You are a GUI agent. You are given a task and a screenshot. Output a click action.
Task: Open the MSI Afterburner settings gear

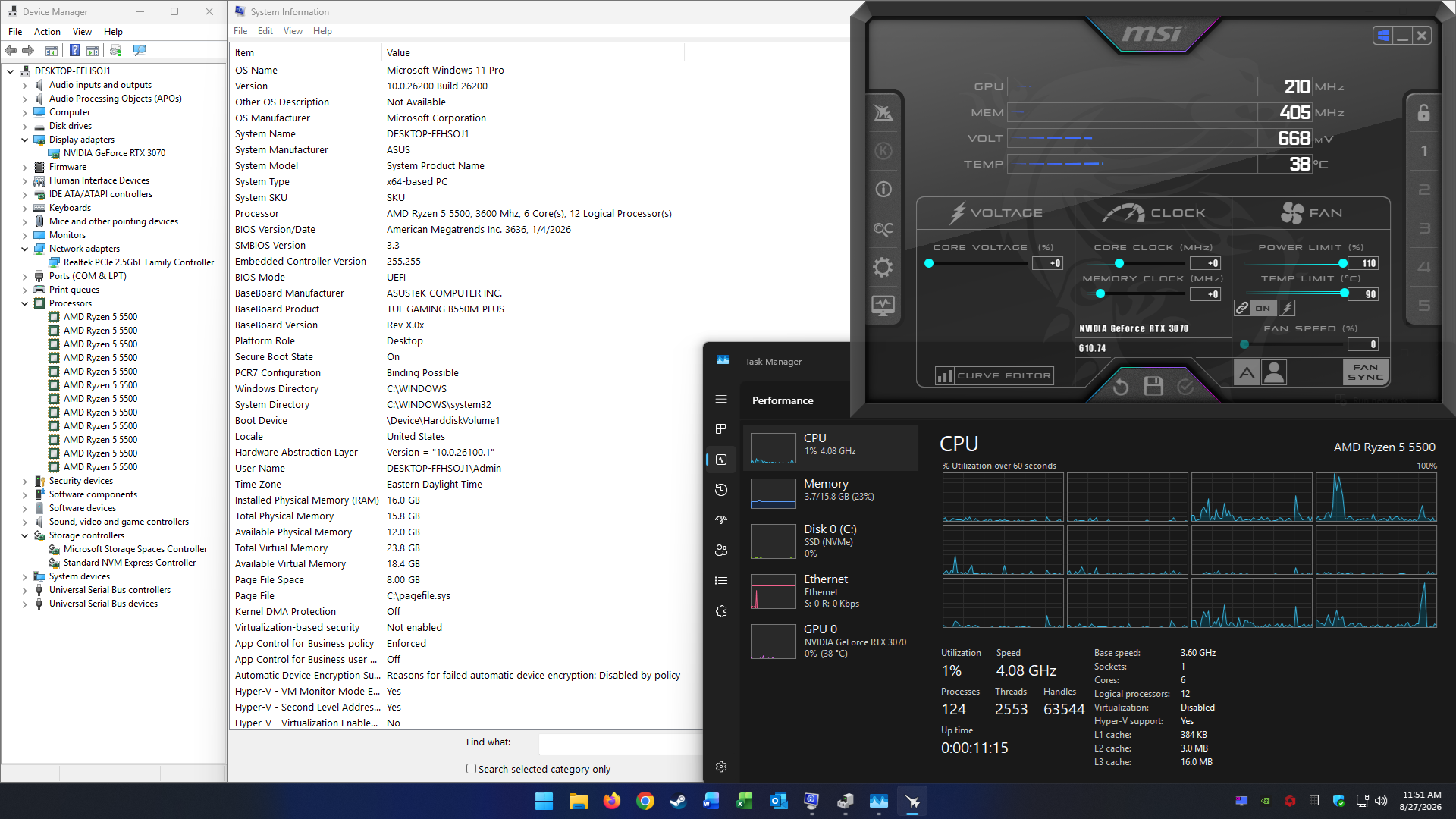coord(883,267)
